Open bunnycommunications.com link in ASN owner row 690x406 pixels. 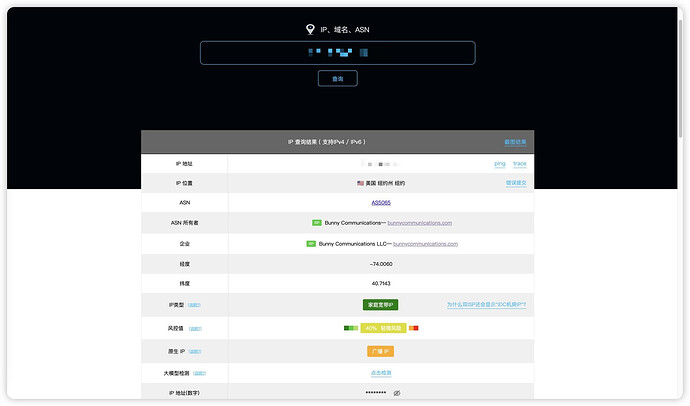419,223
